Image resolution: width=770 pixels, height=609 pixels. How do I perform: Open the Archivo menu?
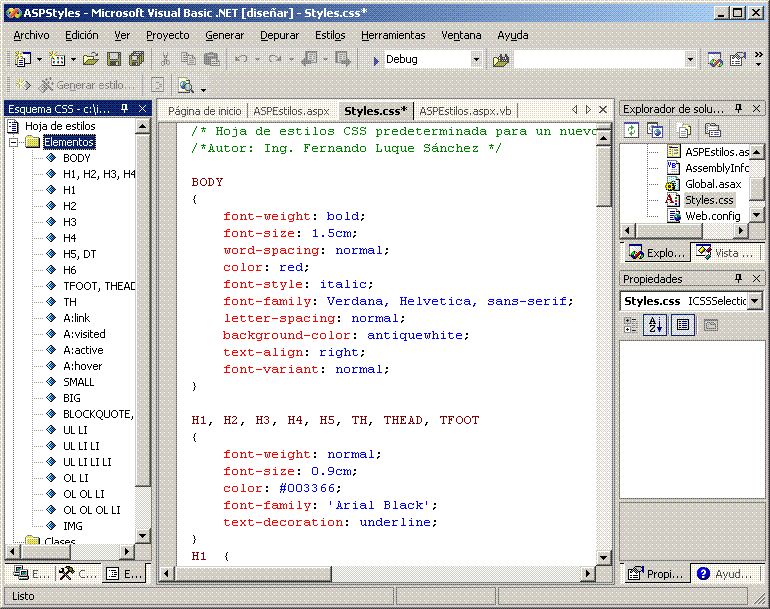click(x=31, y=35)
